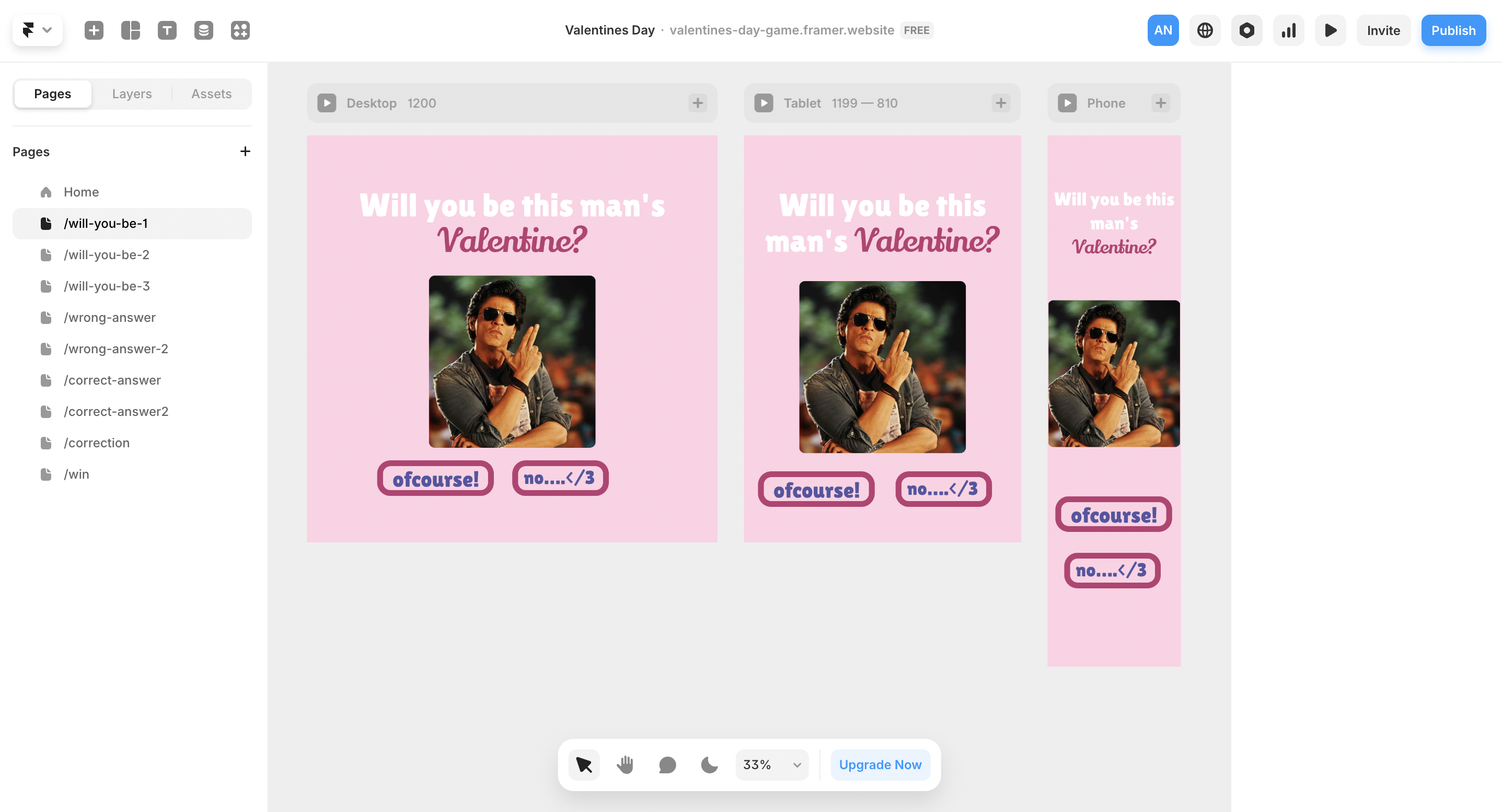
Task: Switch to the Assets tab
Action: tap(212, 94)
